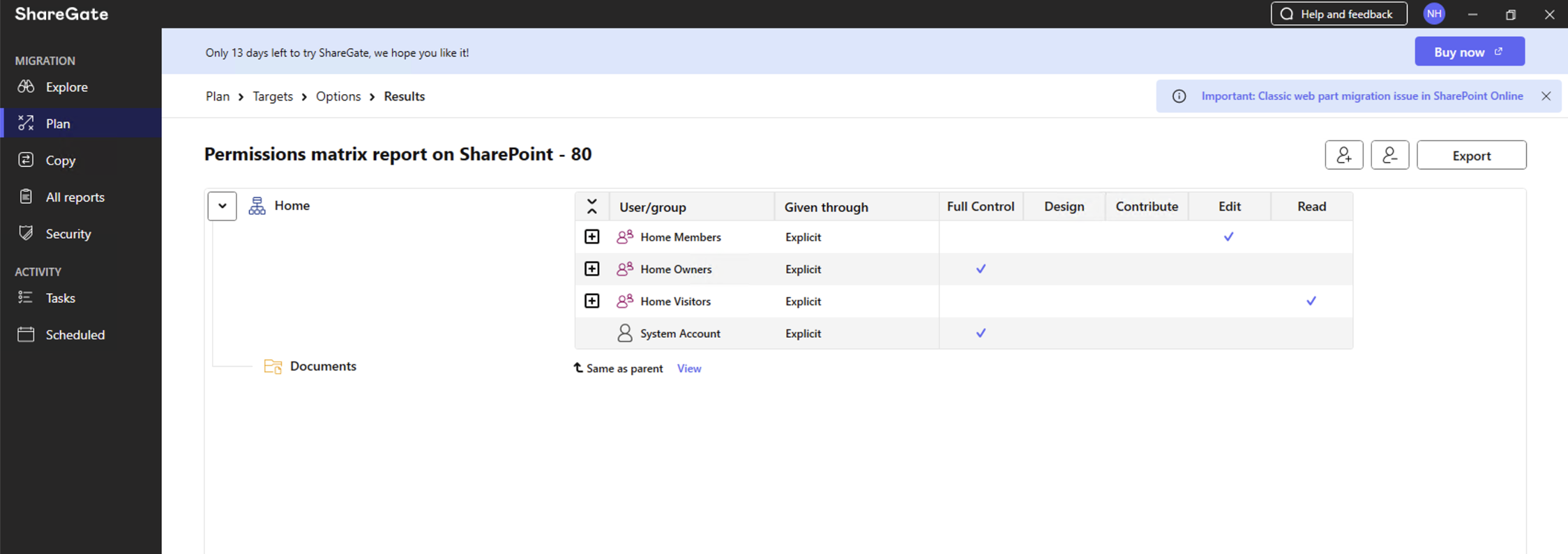The height and width of the screenshot is (554, 1568).
Task: Click the Read column header
Action: (x=1312, y=207)
